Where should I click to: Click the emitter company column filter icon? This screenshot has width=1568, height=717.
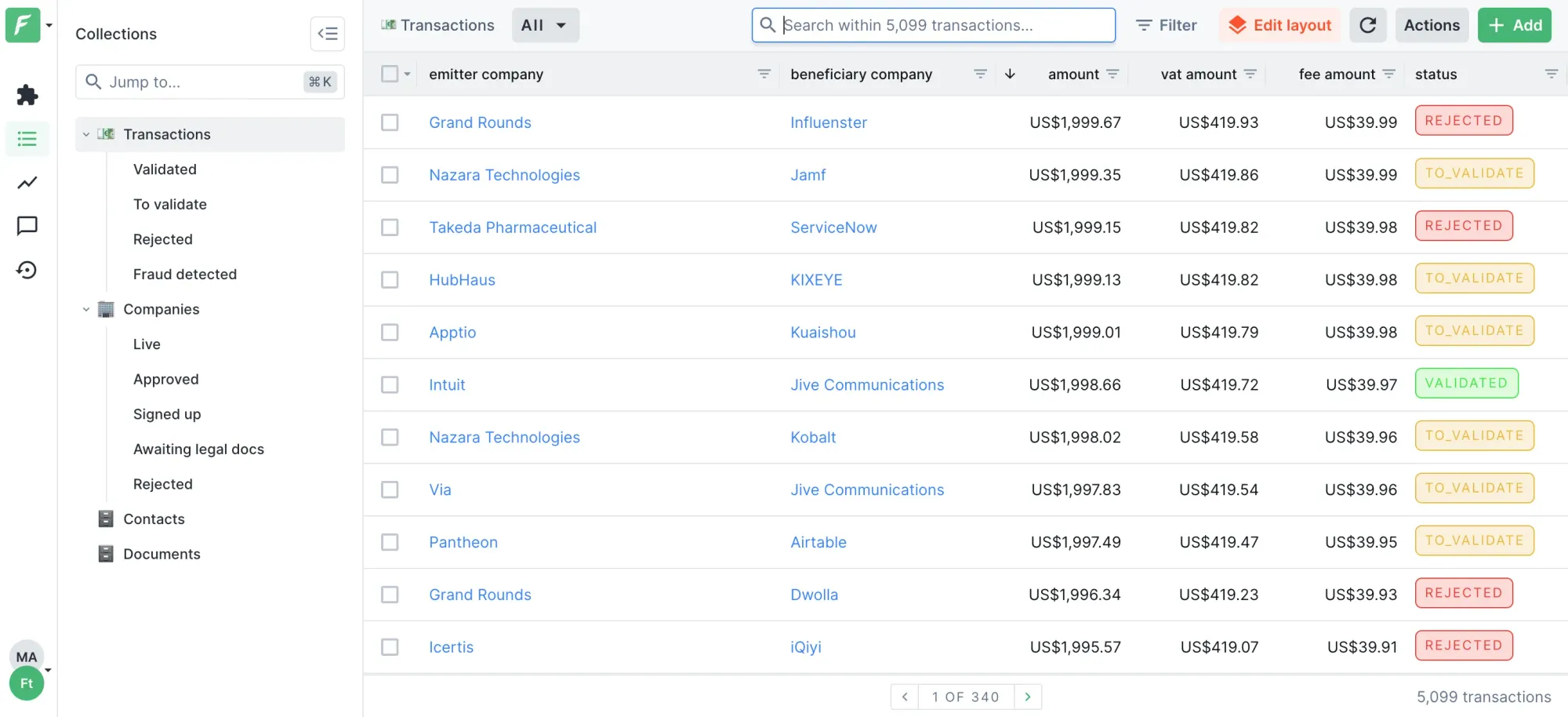coord(764,74)
